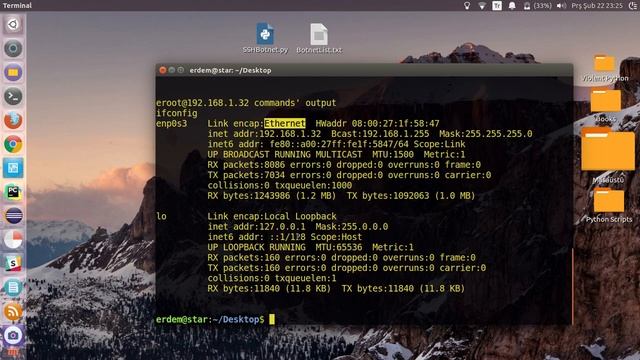
Task: Close the erdem@star terminal window
Action: (162, 70)
